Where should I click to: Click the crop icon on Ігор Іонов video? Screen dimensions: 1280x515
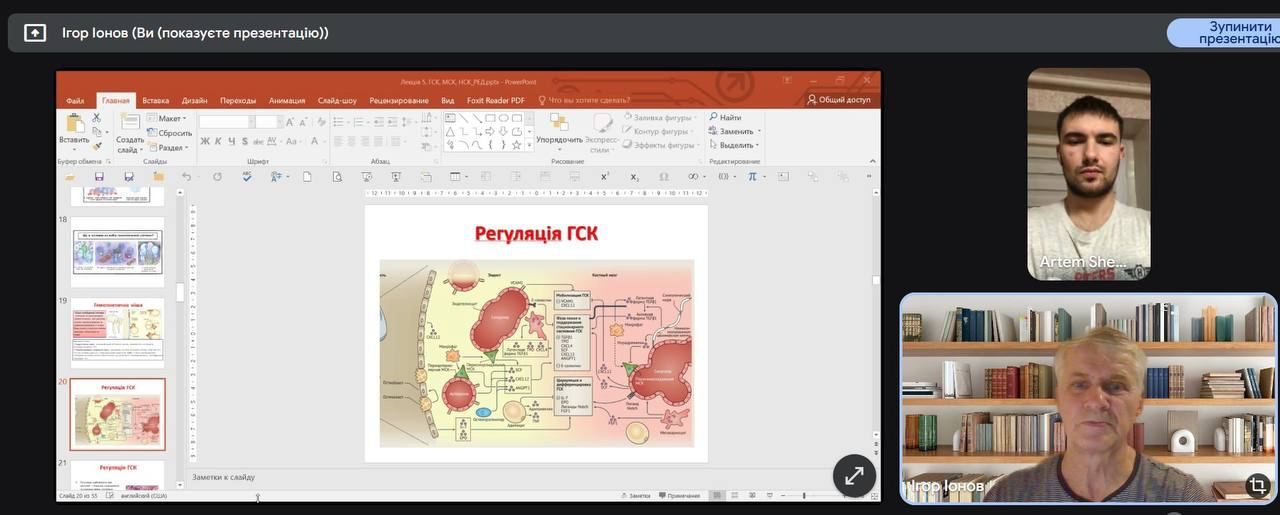pyautogui.click(x=1257, y=486)
